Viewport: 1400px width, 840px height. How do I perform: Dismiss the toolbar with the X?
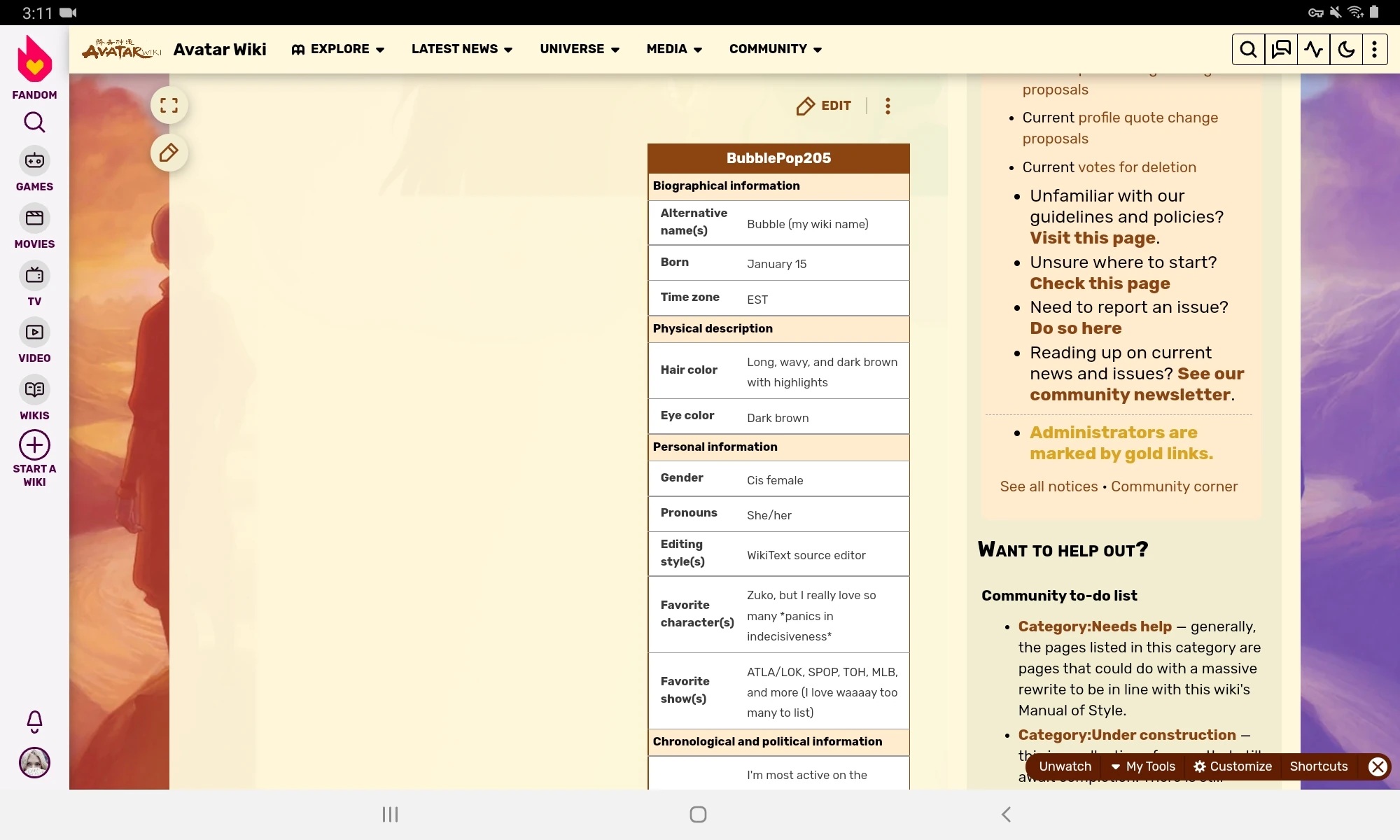[x=1378, y=766]
